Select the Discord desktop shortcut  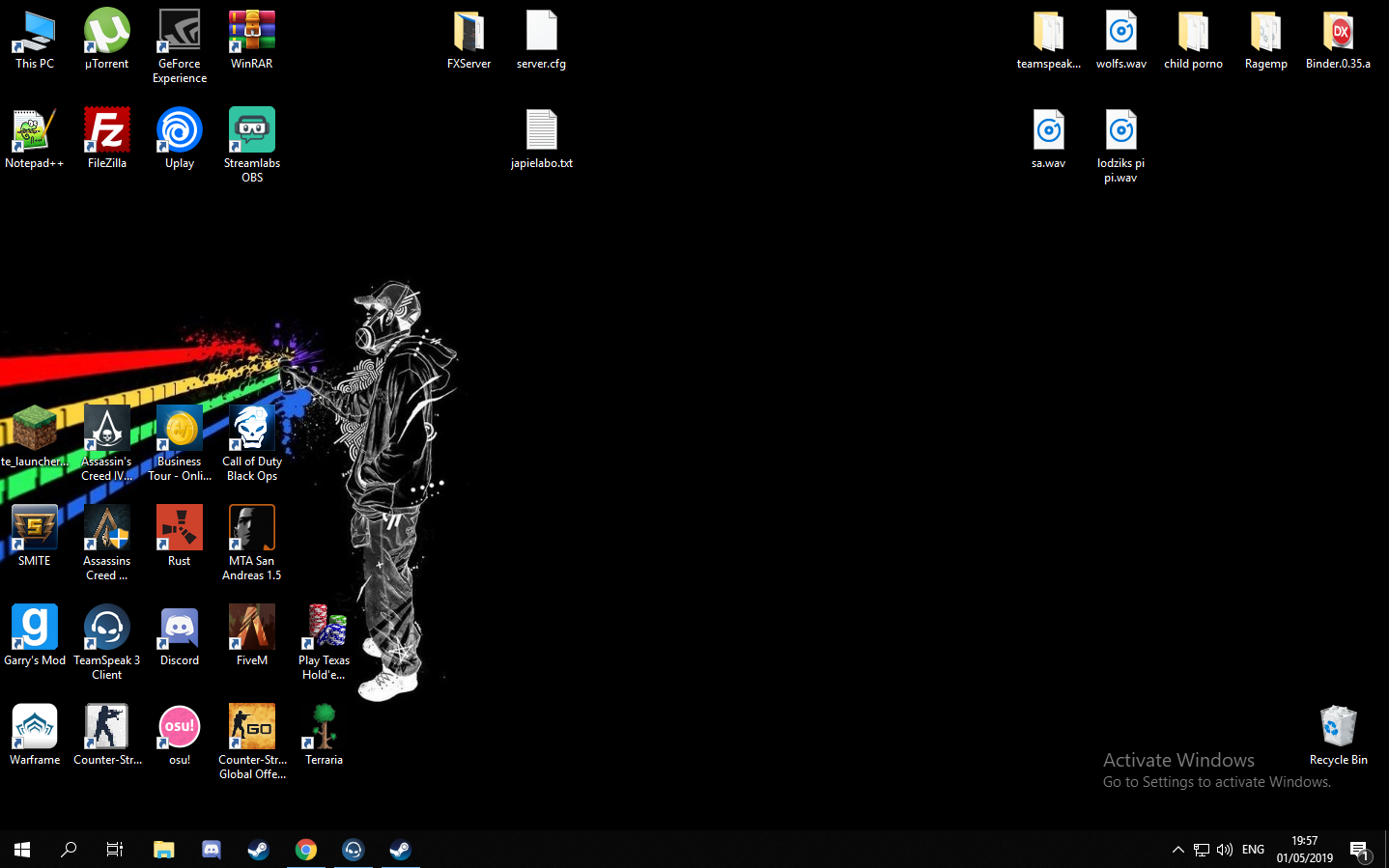point(180,636)
